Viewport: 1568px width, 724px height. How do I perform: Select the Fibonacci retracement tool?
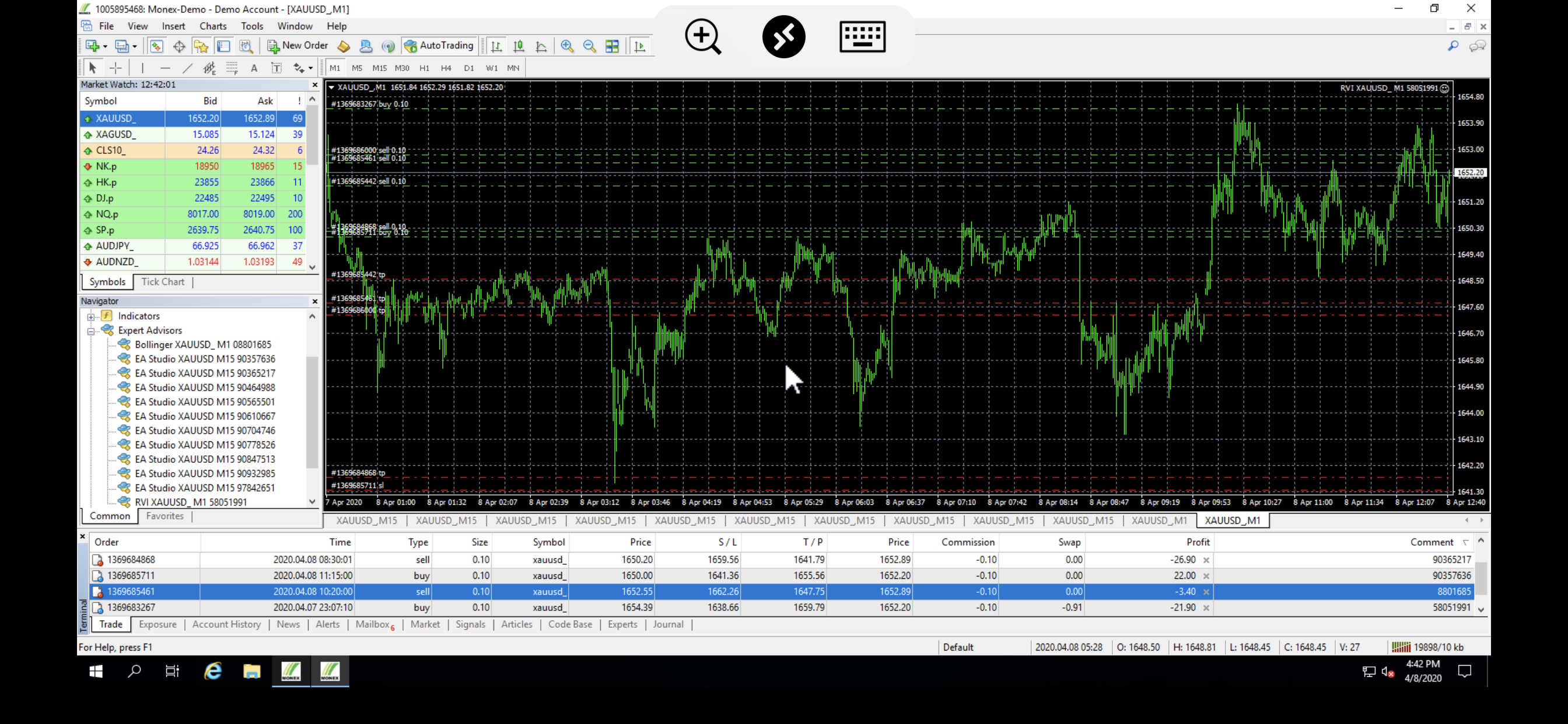(232, 68)
